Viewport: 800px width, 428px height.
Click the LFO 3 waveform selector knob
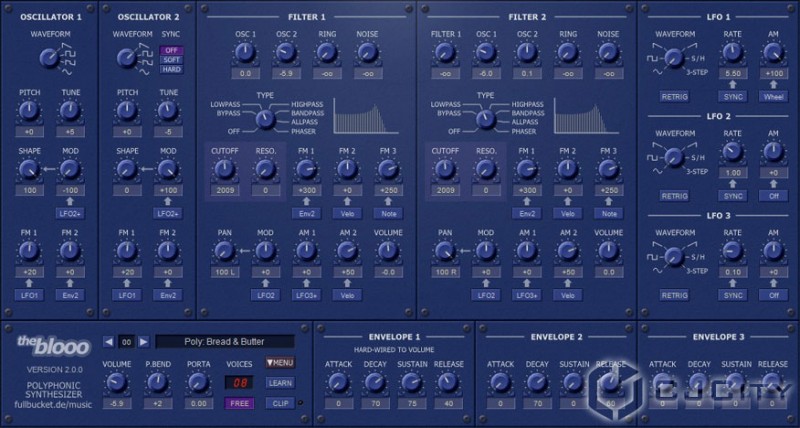[x=674, y=257]
